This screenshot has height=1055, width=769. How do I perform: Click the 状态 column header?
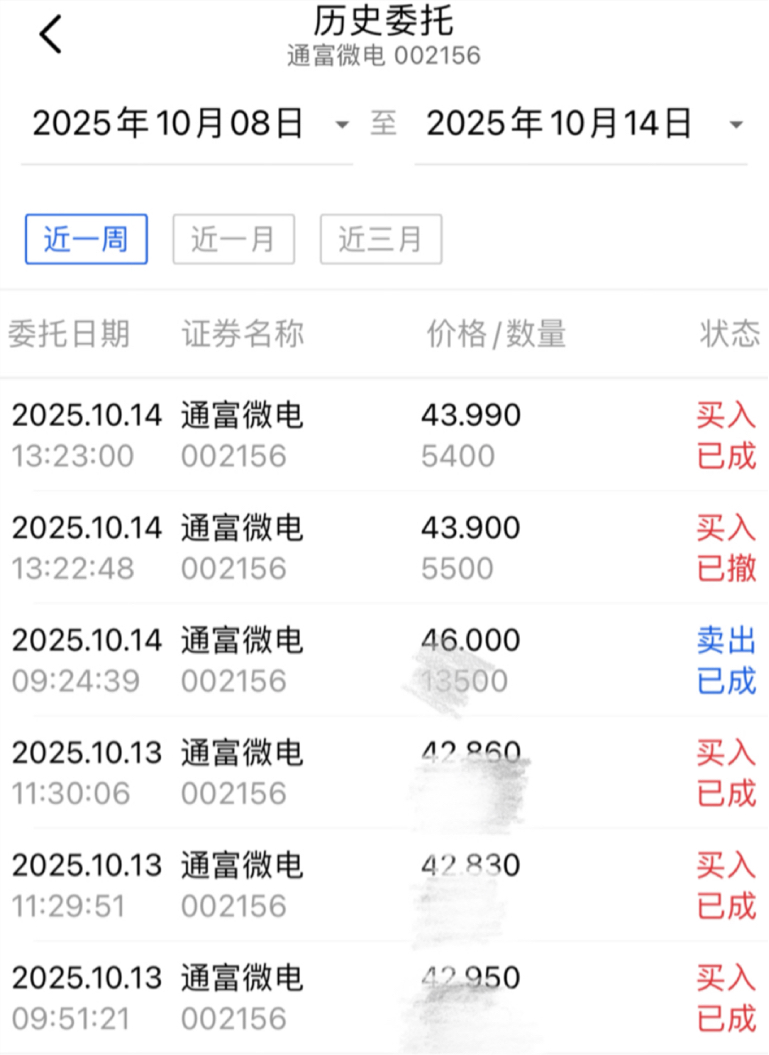pos(729,334)
